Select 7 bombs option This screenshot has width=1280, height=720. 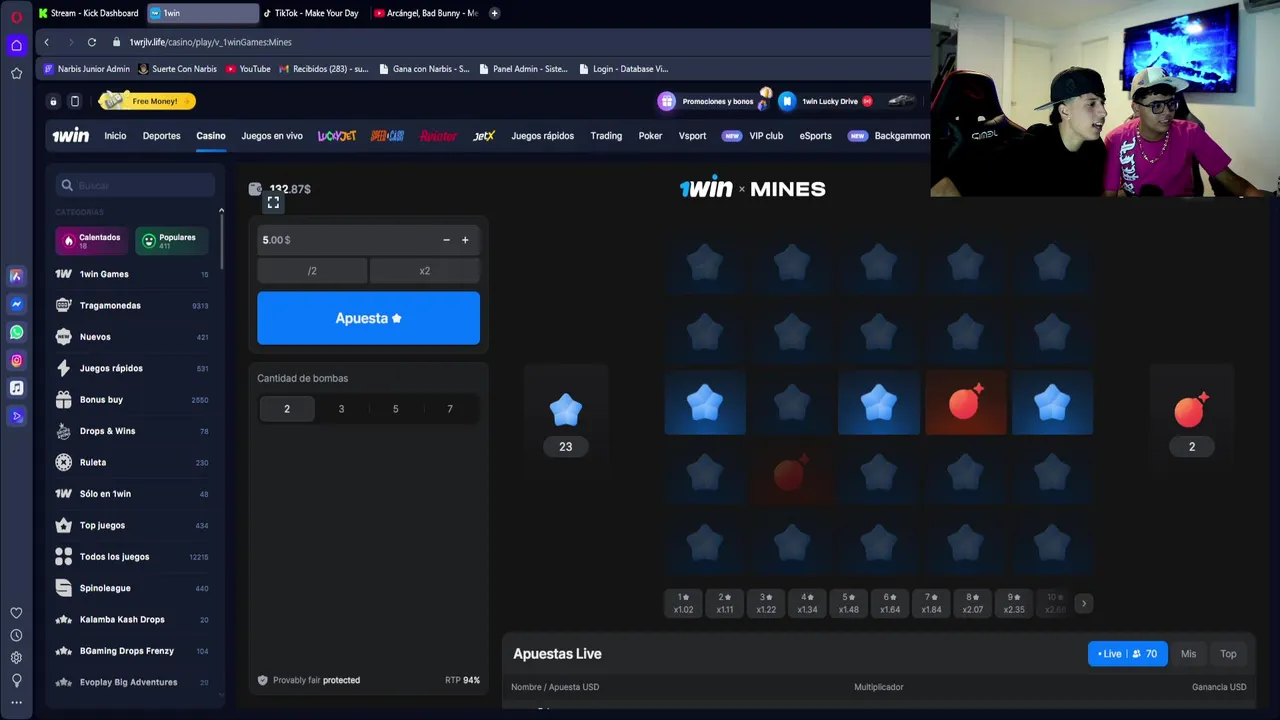tap(450, 409)
